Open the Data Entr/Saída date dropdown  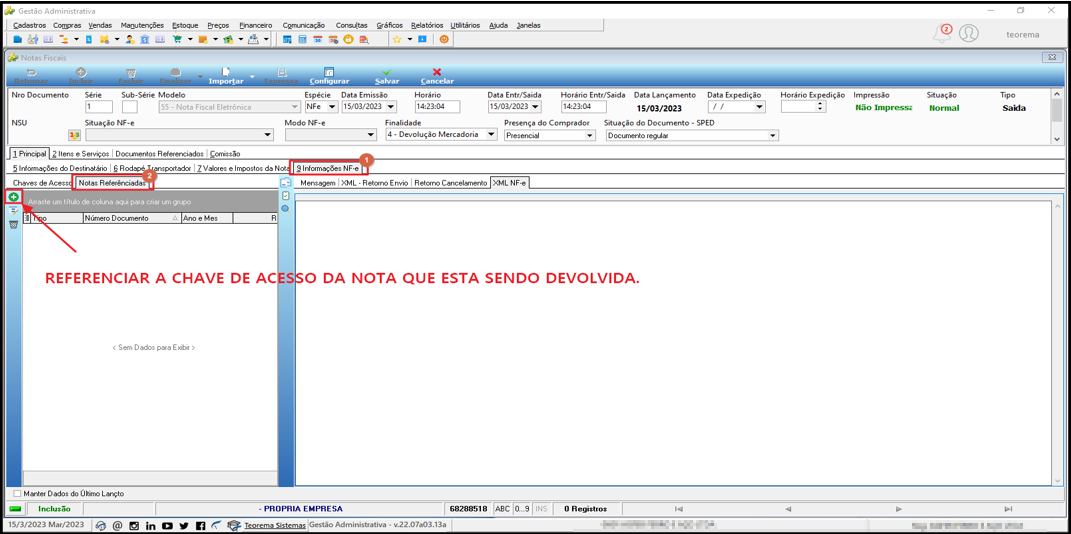(x=537, y=107)
